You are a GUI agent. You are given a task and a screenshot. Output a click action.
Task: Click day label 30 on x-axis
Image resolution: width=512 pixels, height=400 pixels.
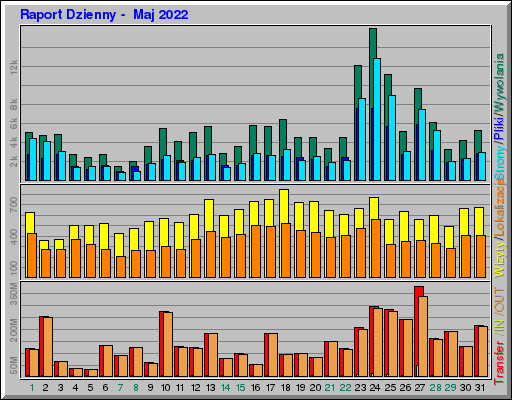pos(466,388)
